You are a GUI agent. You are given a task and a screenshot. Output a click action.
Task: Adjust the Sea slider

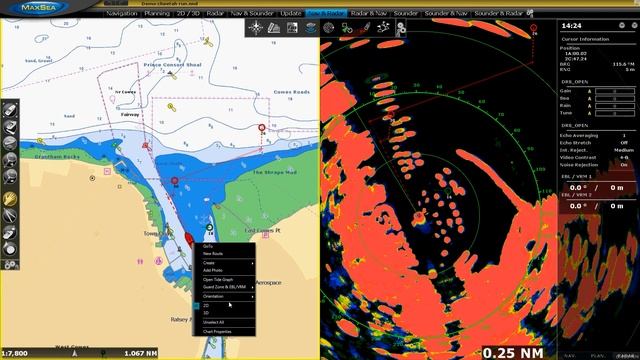point(615,98)
